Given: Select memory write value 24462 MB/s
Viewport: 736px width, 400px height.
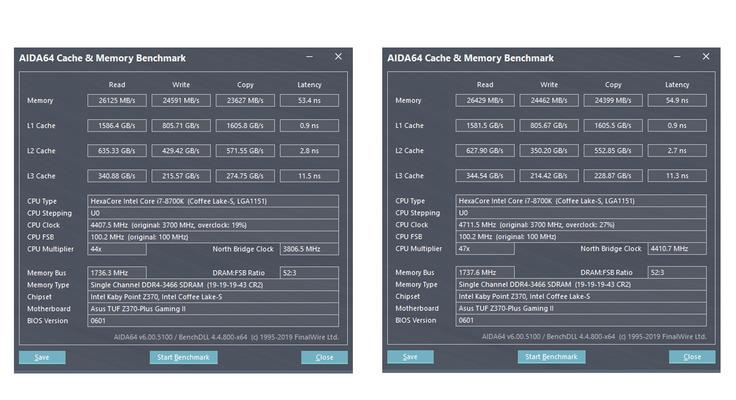Looking at the screenshot, I should click(x=549, y=100).
